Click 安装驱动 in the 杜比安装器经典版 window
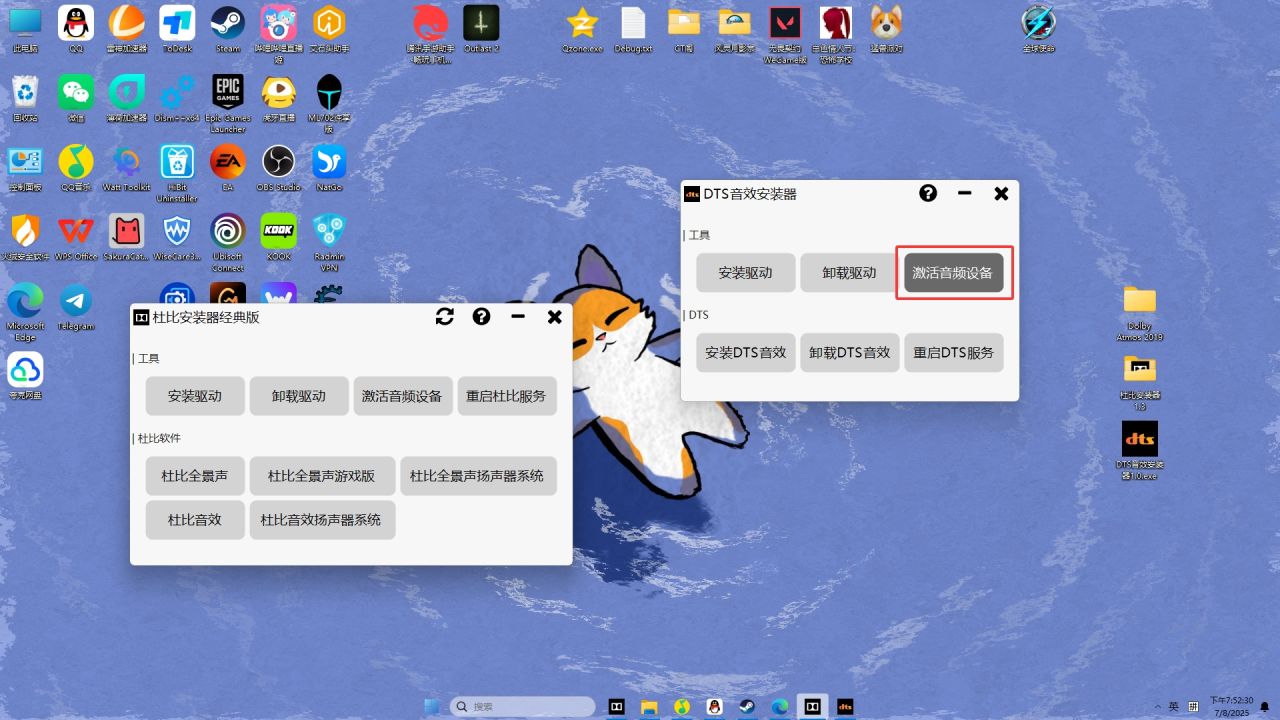The width and height of the screenshot is (1280, 720). point(195,396)
